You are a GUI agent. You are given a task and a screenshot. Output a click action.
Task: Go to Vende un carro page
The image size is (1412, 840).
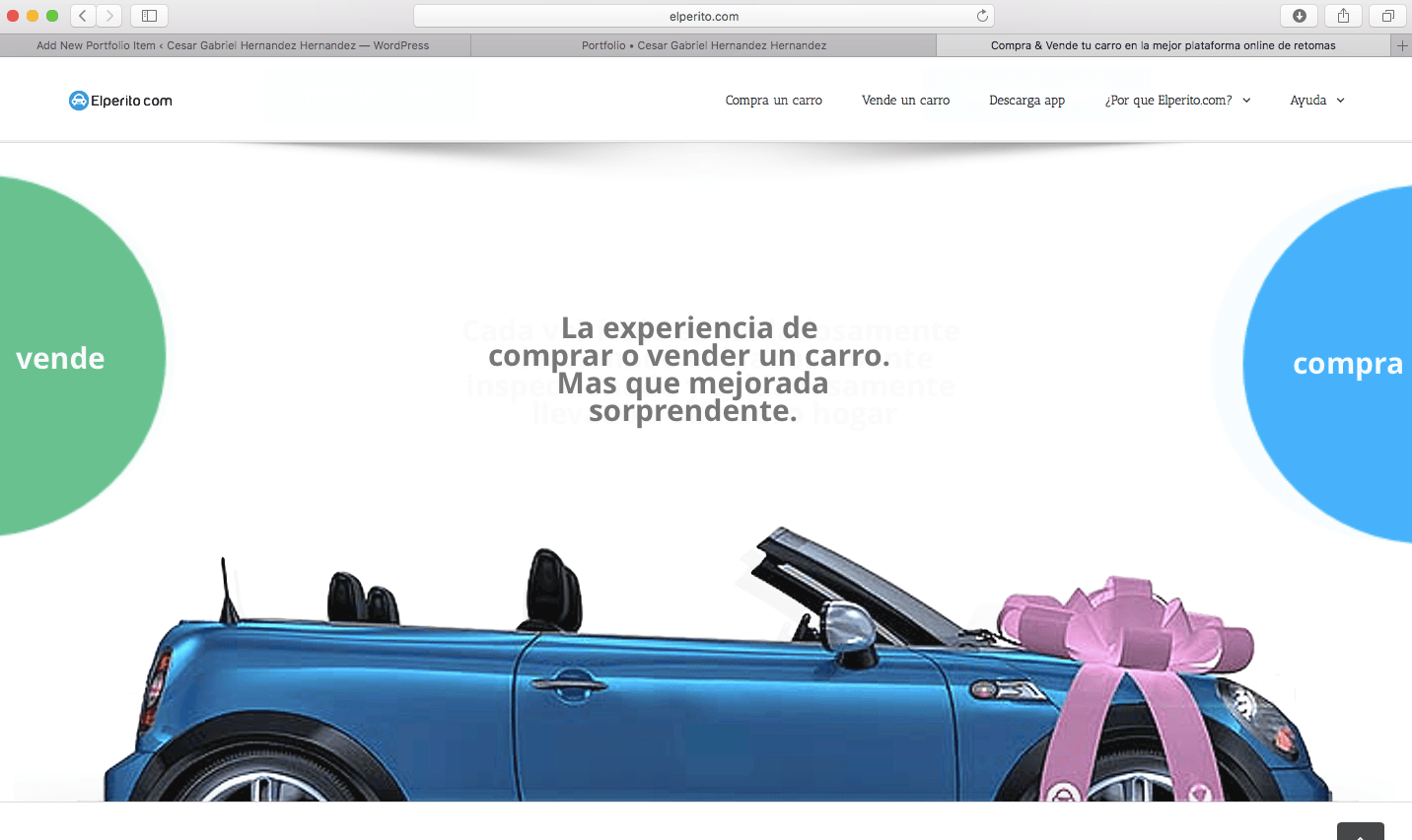point(906,101)
